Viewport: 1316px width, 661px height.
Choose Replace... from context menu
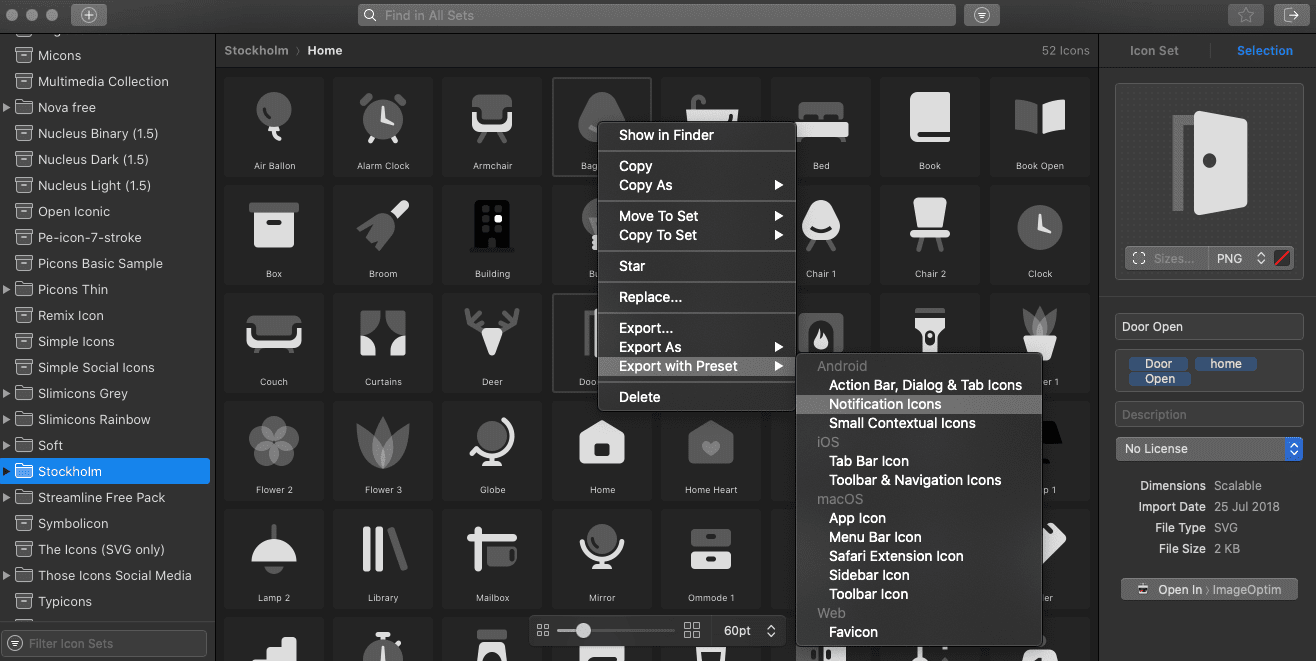(696, 297)
